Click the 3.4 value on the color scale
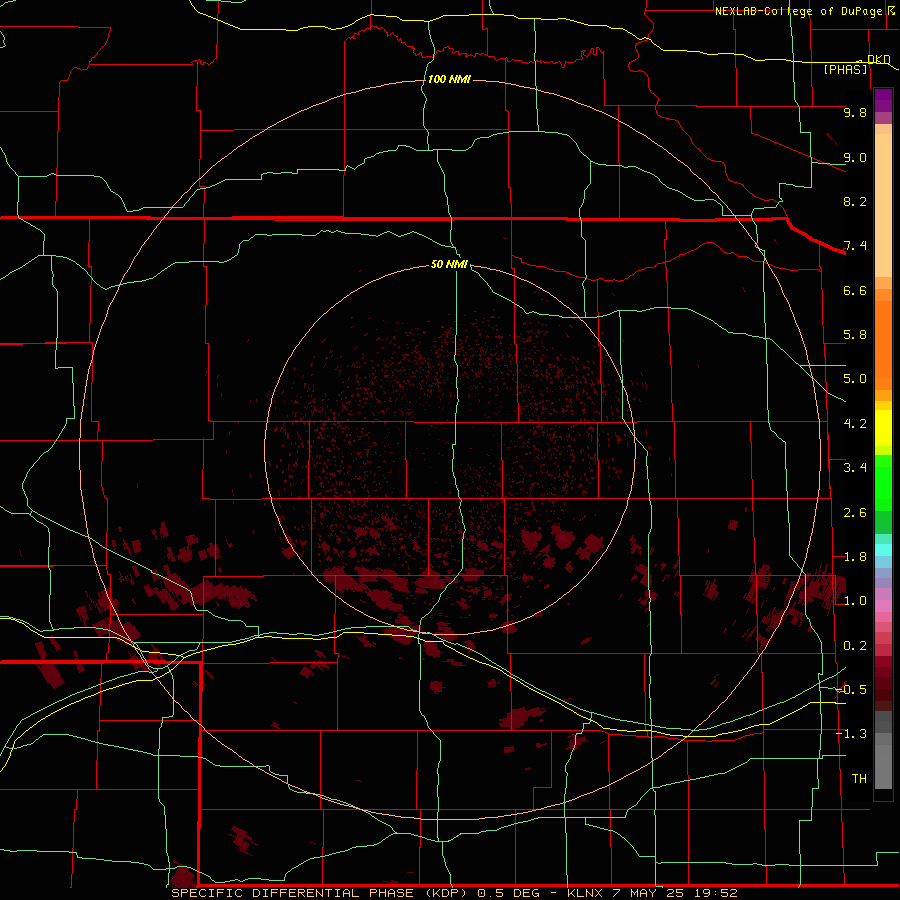This screenshot has width=900, height=900. 855,468
